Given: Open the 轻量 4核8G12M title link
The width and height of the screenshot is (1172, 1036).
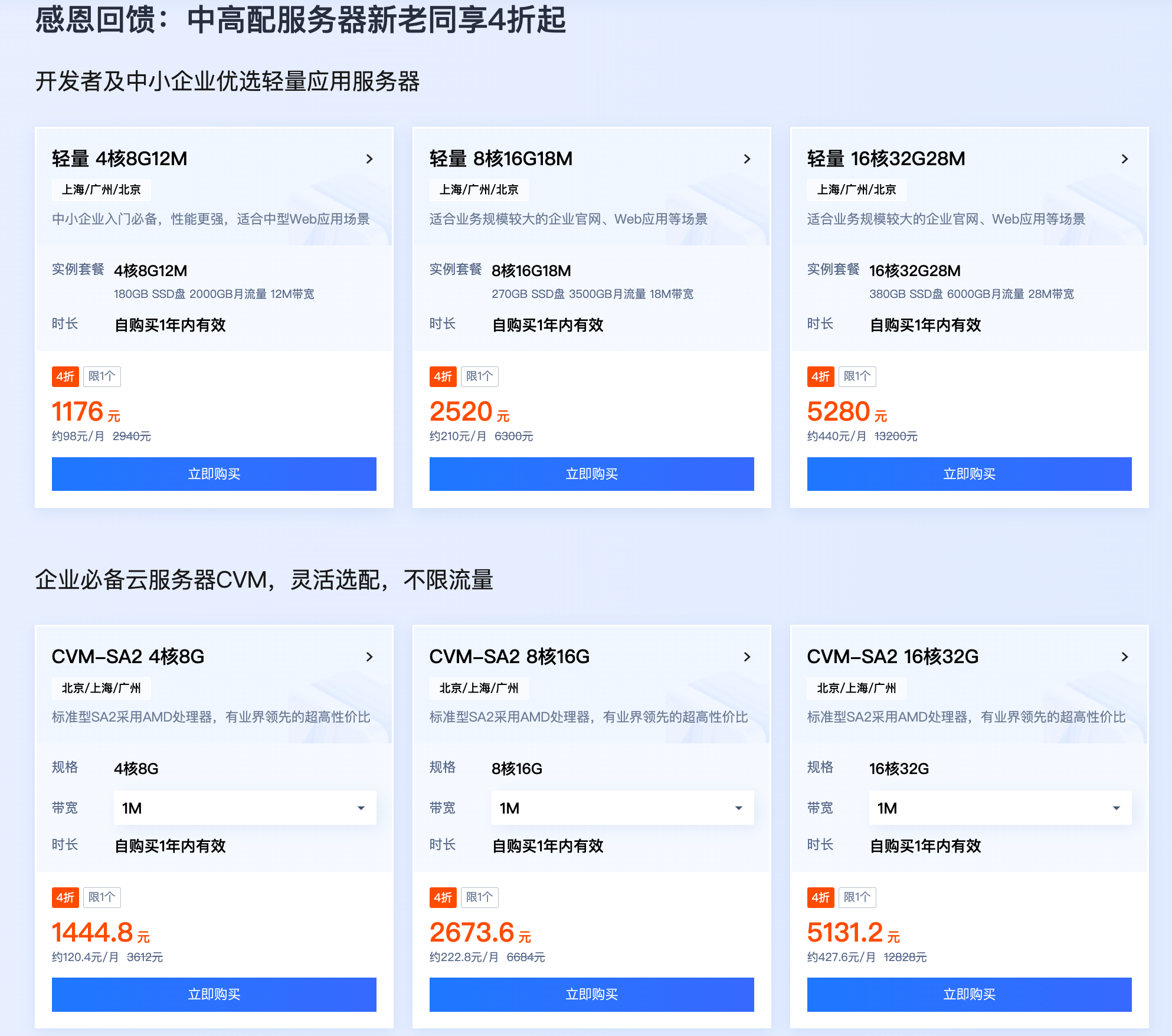Looking at the screenshot, I should tap(120, 159).
